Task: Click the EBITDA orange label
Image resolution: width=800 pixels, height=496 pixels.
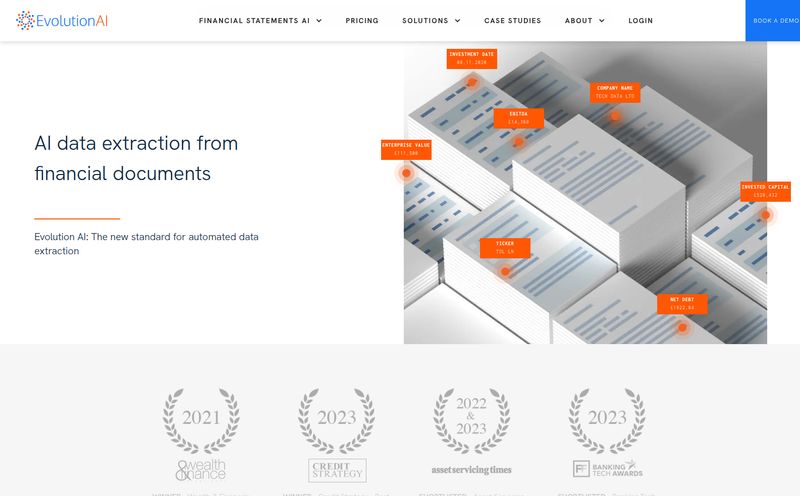Action: (518, 118)
